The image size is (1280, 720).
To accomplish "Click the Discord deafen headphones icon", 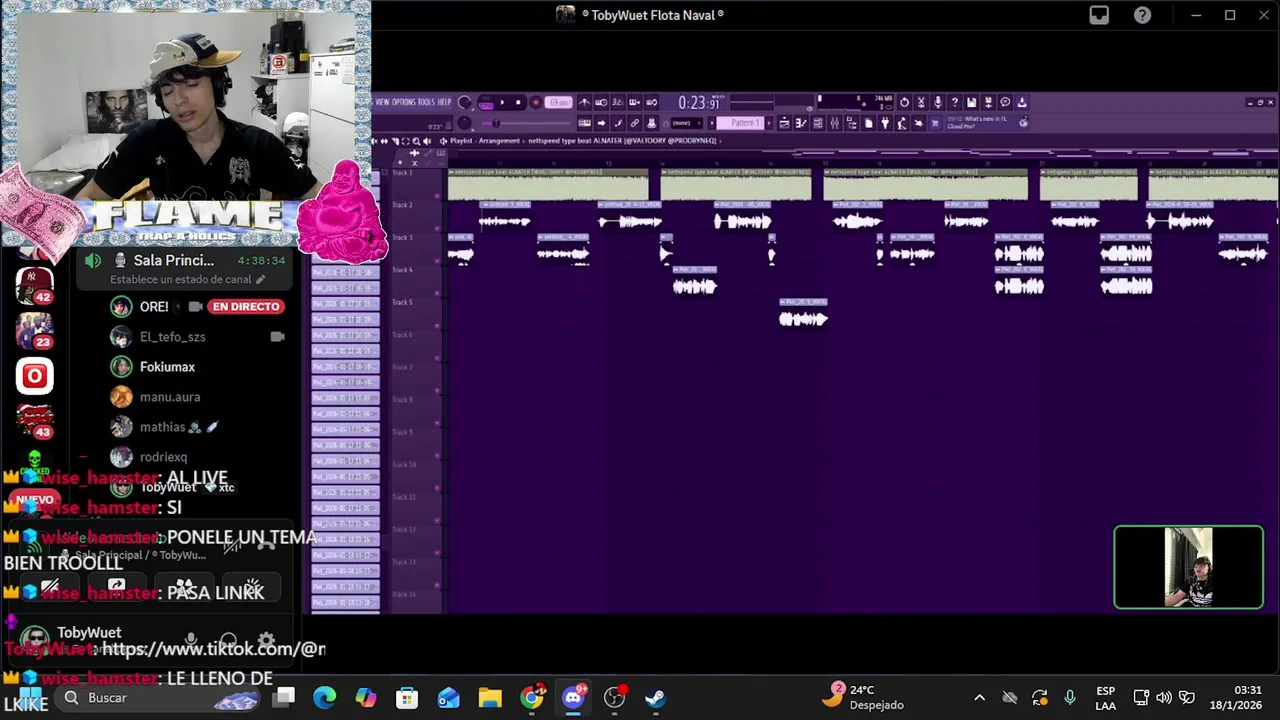I will tap(228, 641).
